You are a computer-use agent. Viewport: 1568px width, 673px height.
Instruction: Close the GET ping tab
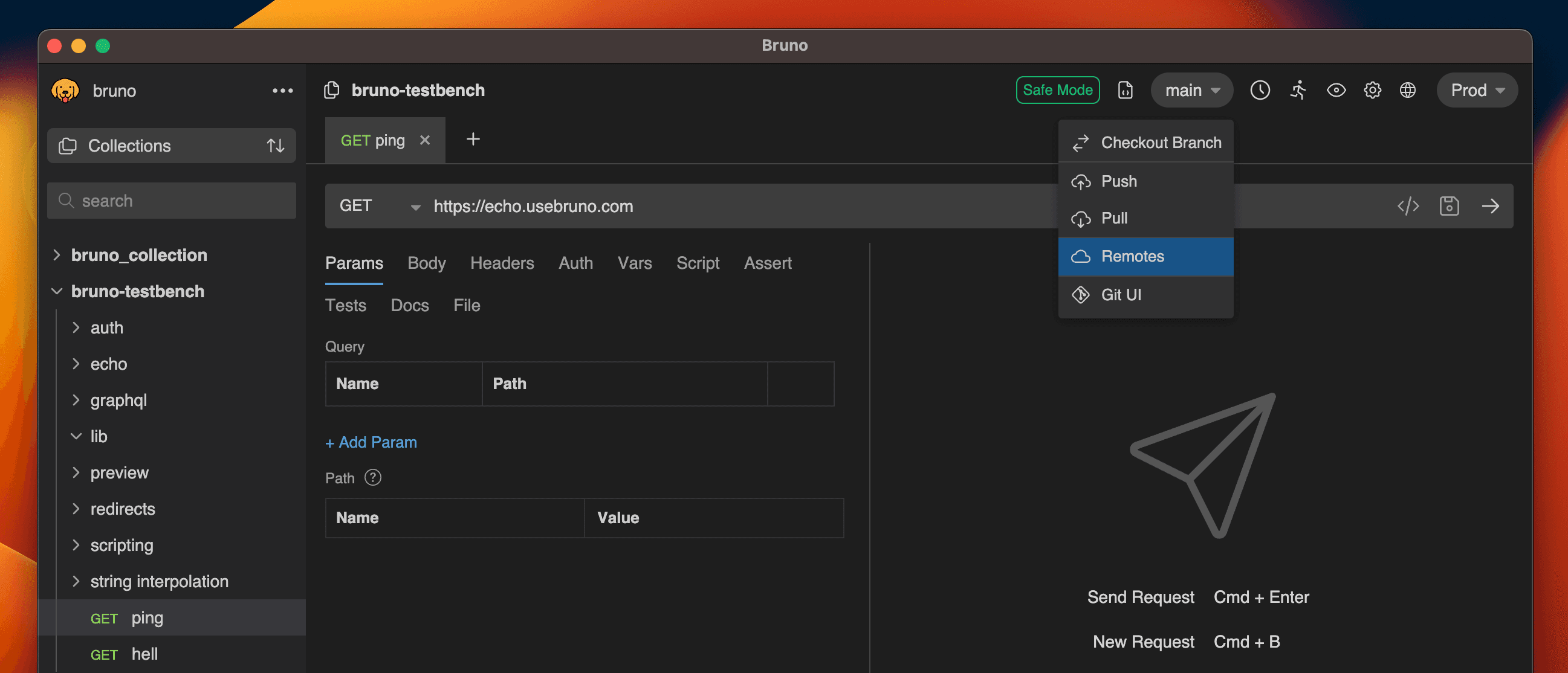(x=425, y=141)
